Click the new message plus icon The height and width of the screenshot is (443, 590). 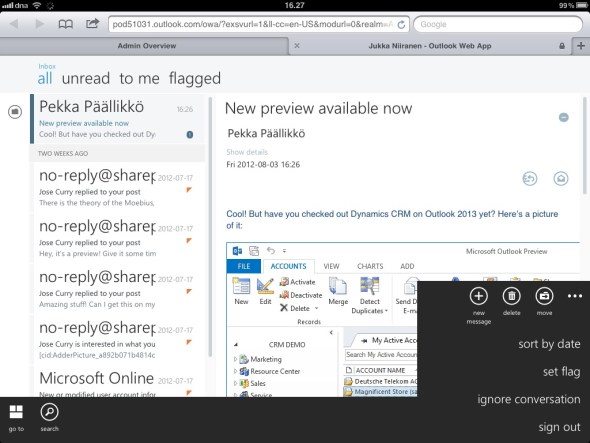tap(479, 296)
